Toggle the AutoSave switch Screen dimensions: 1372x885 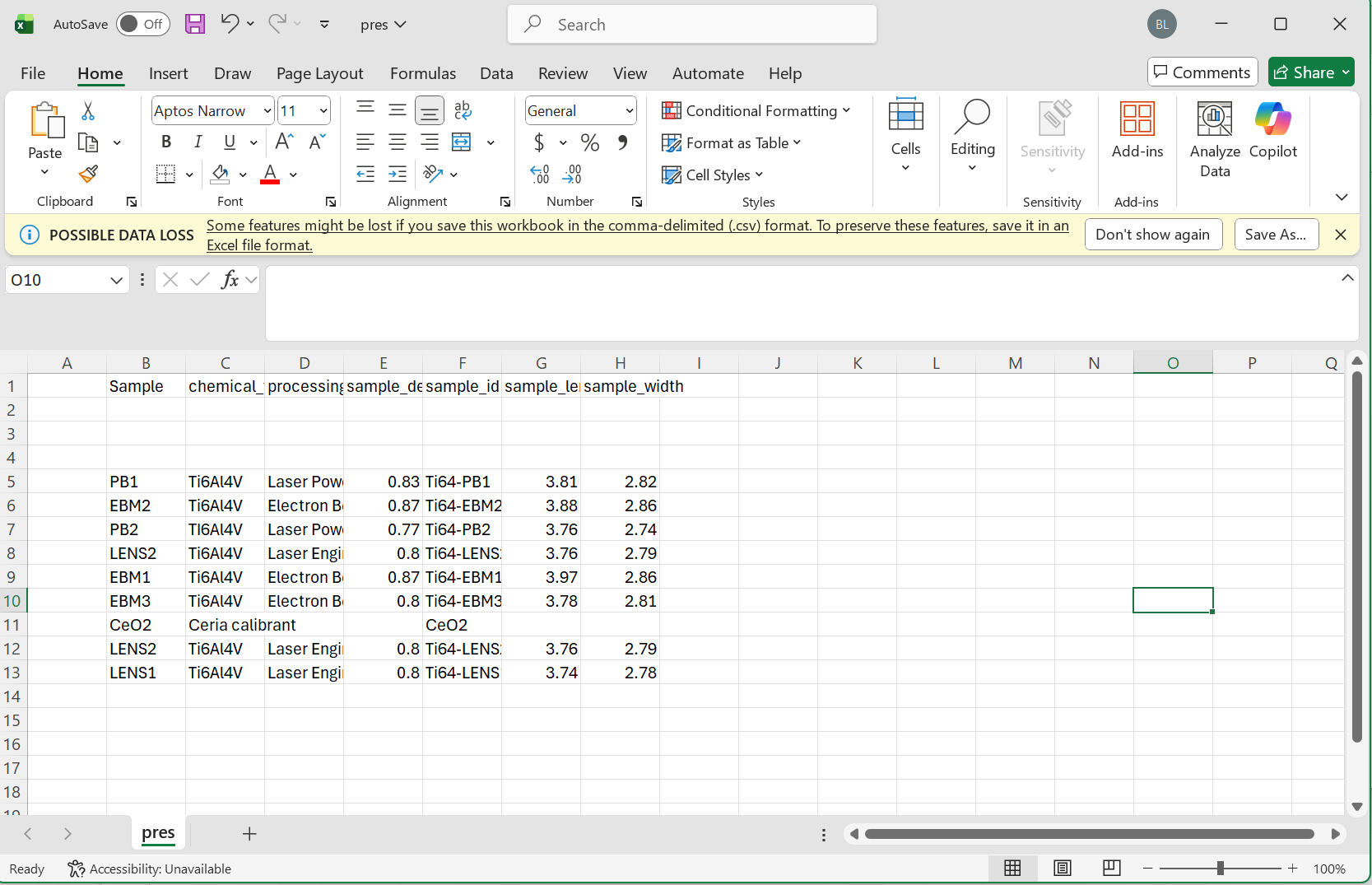[142, 24]
